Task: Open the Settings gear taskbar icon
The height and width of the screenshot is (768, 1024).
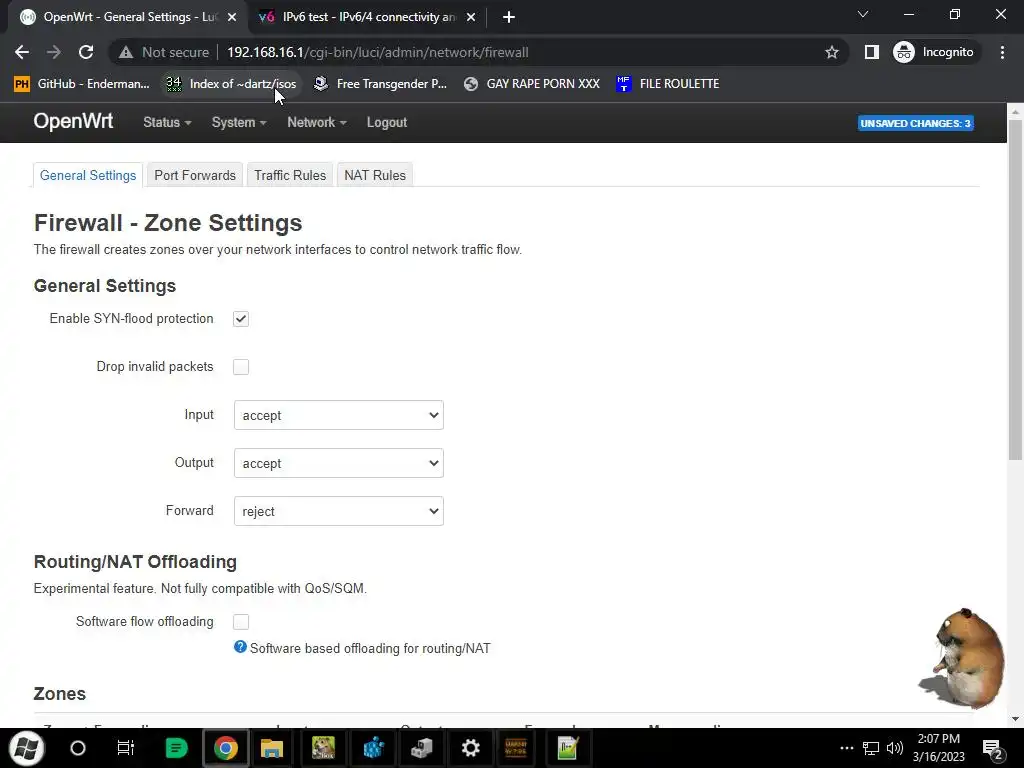Action: (x=470, y=748)
